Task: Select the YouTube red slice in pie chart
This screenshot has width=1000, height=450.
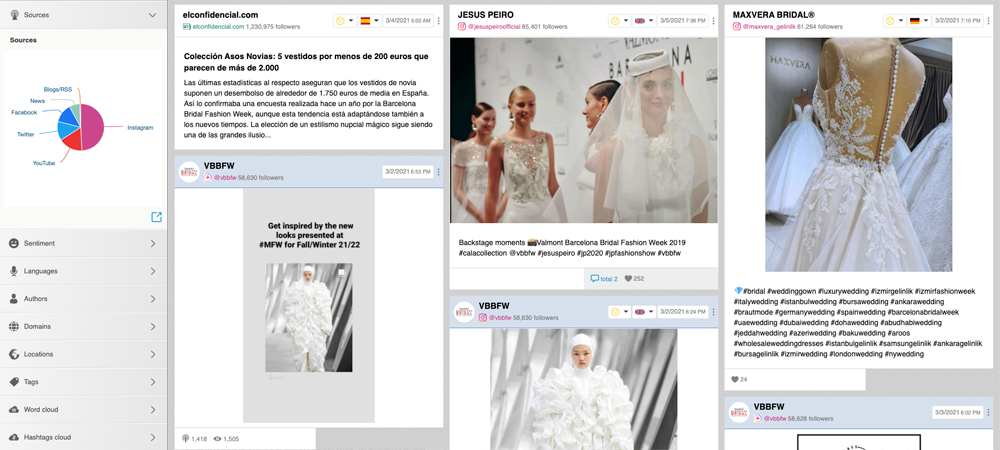Action: [x=71, y=140]
